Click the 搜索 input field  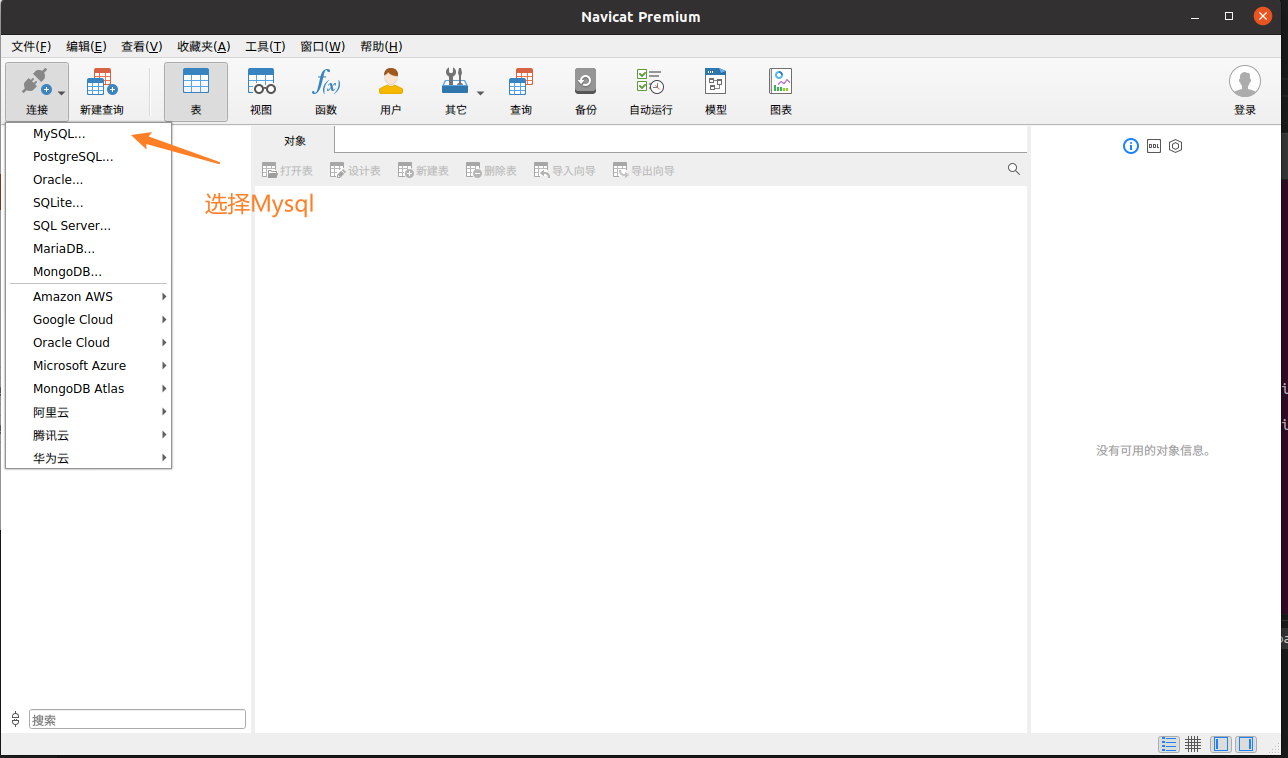(x=137, y=719)
